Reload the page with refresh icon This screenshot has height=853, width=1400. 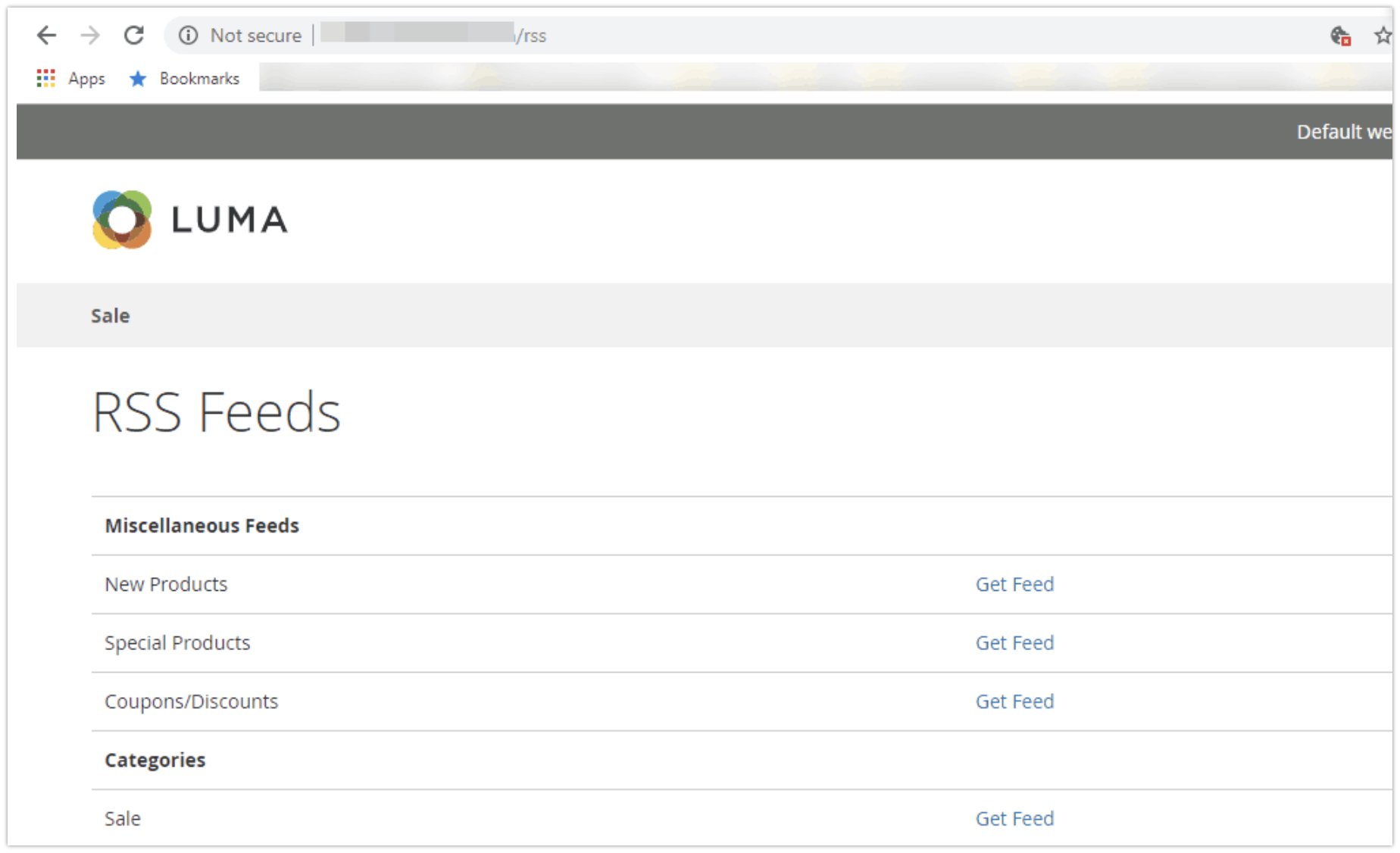pyautogui.click(x=134, y=35)
